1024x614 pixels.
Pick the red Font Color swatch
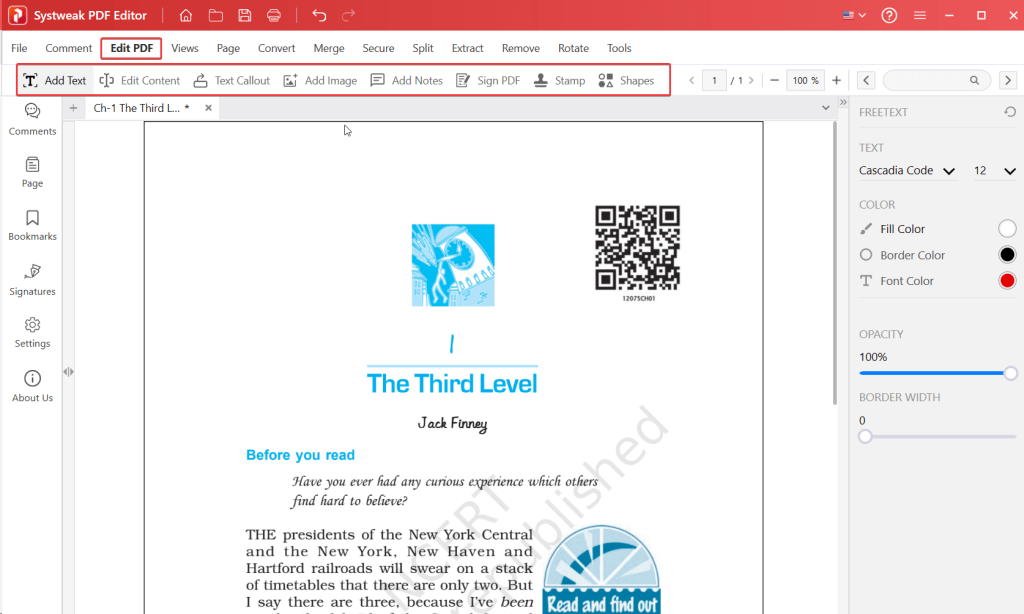click(x=1008, y=281)
